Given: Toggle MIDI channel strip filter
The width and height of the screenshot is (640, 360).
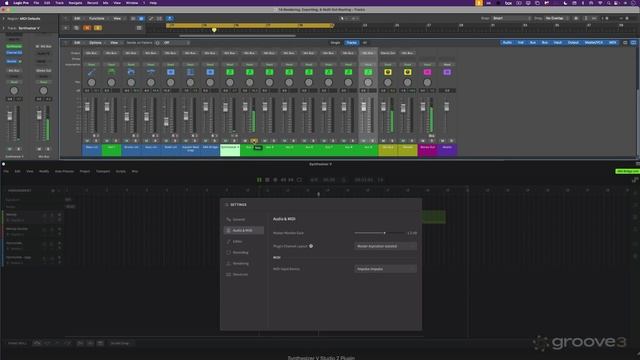Looking at the screenshot, I should pyautogui.click(x=613, y=43).
